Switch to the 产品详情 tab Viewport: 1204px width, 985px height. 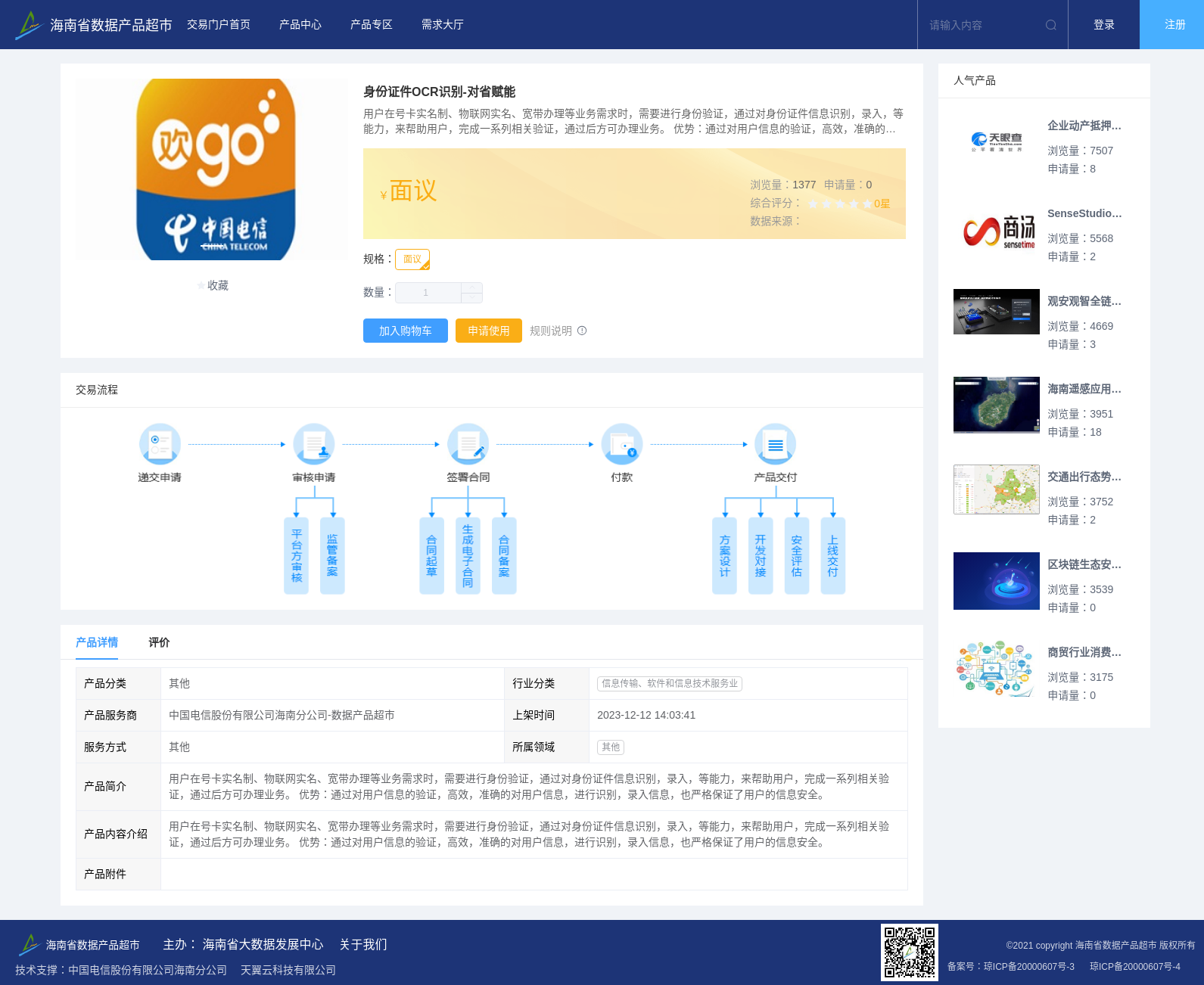click(97, 642)
